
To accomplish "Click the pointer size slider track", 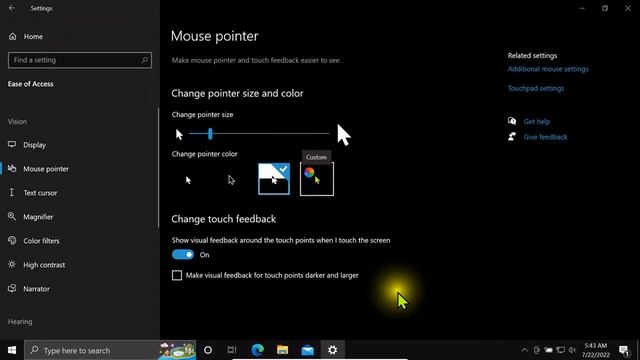I will click(x=259, y=133).
